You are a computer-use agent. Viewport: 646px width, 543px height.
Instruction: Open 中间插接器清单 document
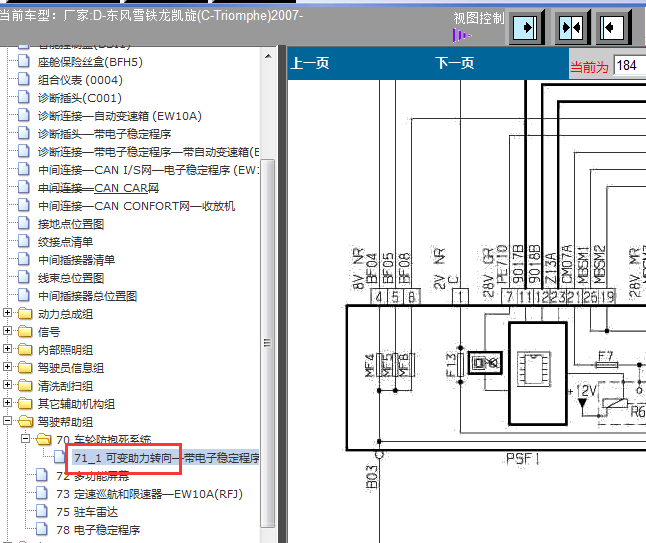pyautogui.click(x=77, y=260)
